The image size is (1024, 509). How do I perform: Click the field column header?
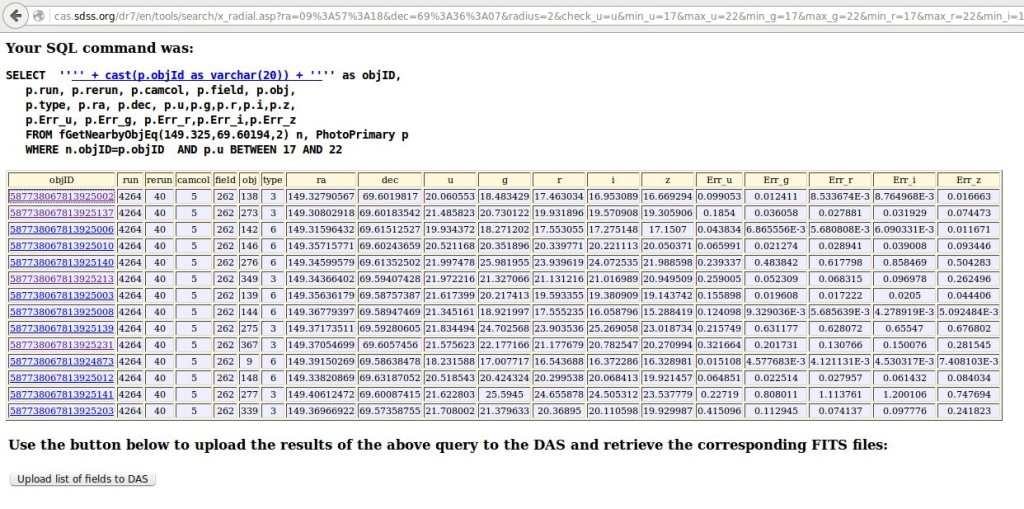click(x=225, y=180)
